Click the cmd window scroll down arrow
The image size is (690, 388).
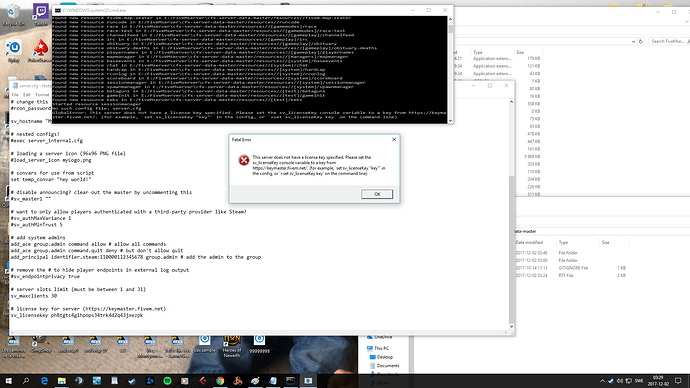click(450, 121)
